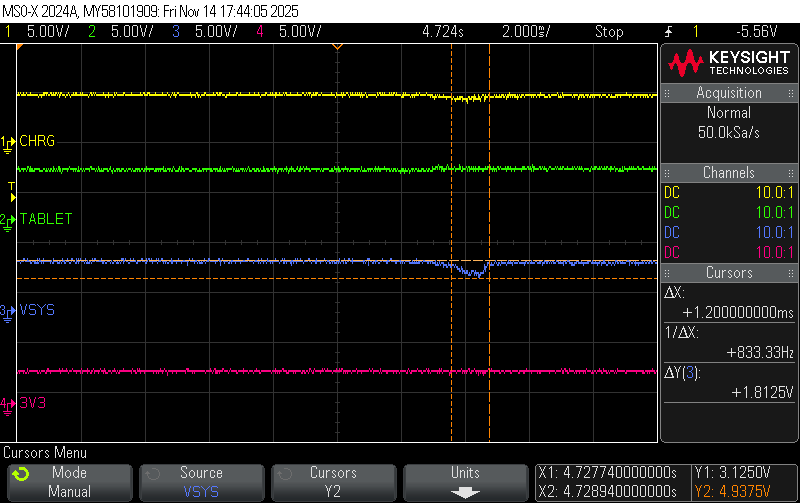The width and height of the screenshot is (800, 503).
Task: Click the Keysight Technologies logo
Action: (729, 63)
